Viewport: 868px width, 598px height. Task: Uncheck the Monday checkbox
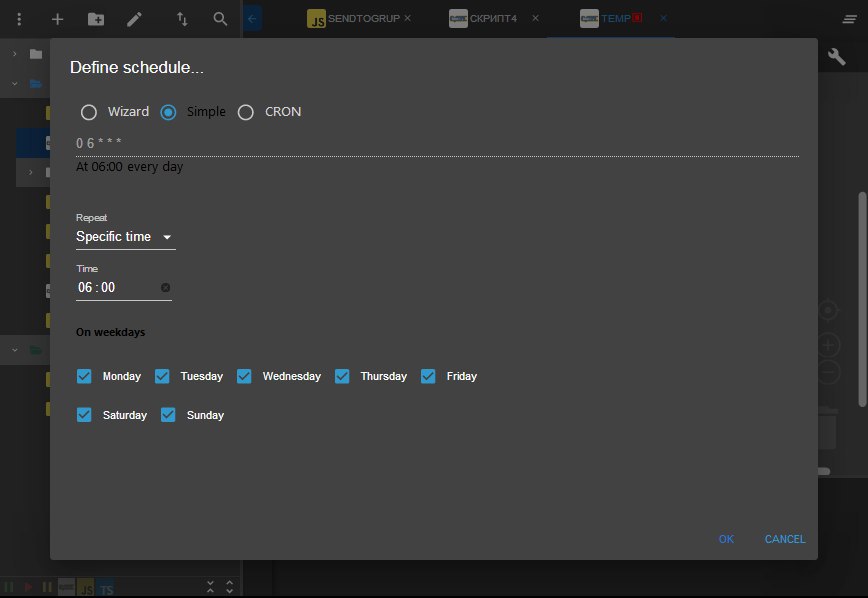pos(84,377)
